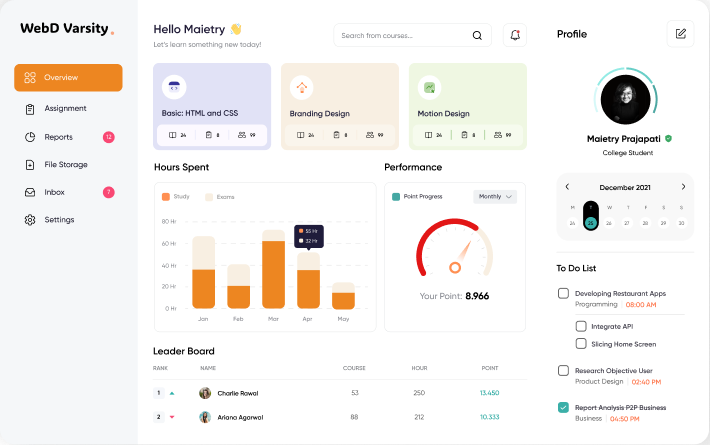Click Ariana Agarwal's avatar
The image size is (710, 445).
click(205, 417)
